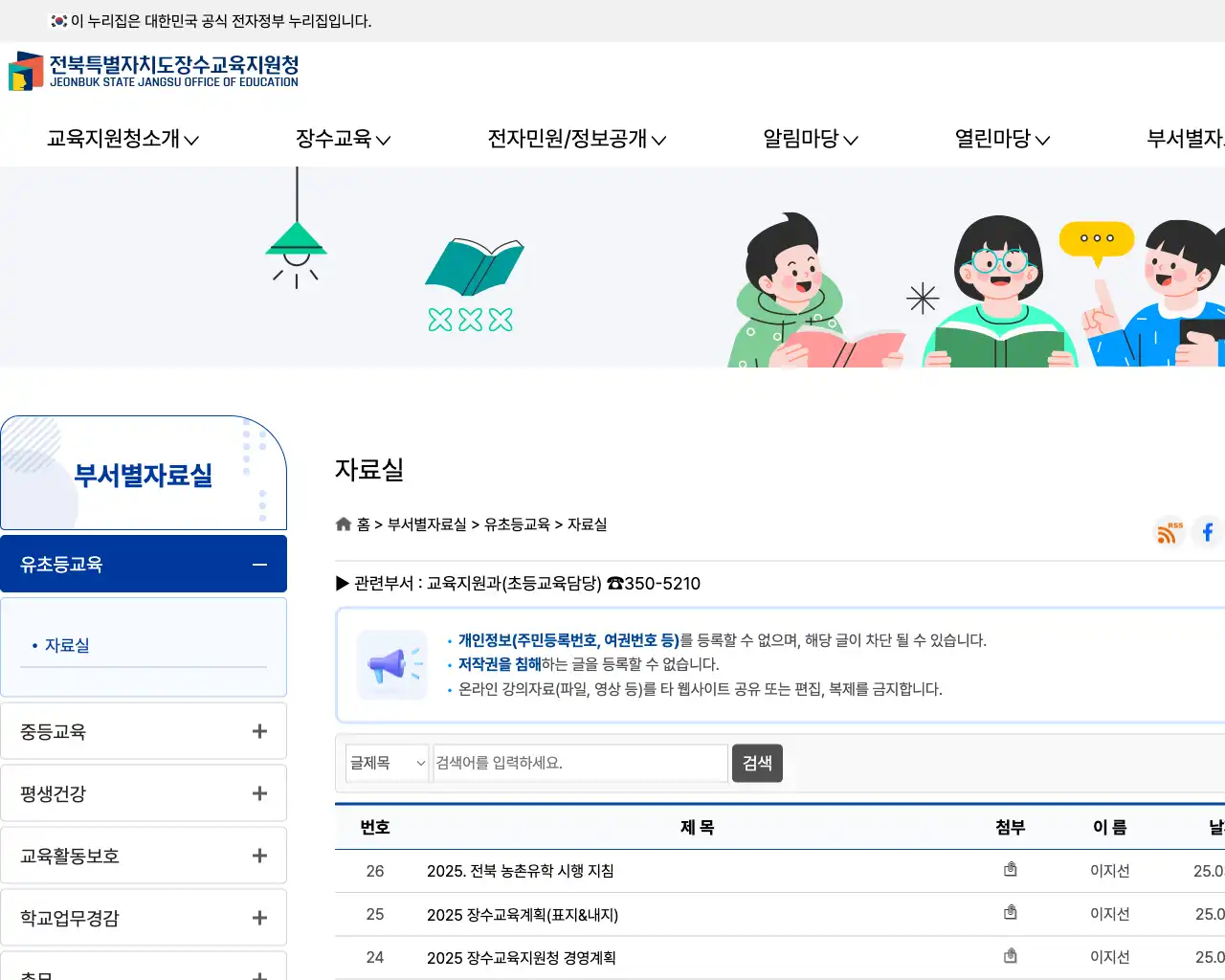1225x980 pixels.
Task: Open attachment icon for post 24
Action: click(x=1010, y=956)
